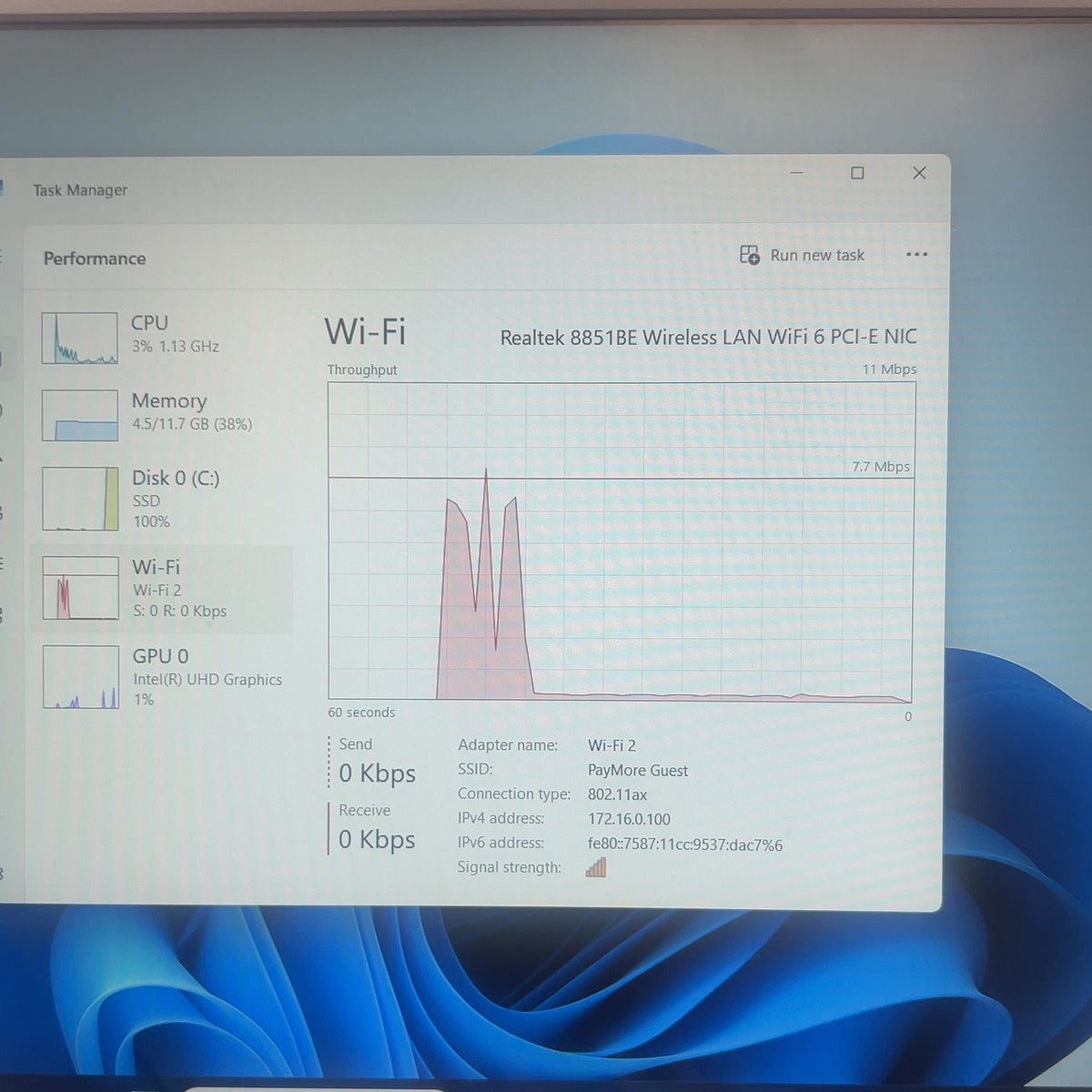Click the Send 0 Kbps value
The width and height of the screenshot is (1092, 1092).
pyautogui.click(x=377, y=773)
